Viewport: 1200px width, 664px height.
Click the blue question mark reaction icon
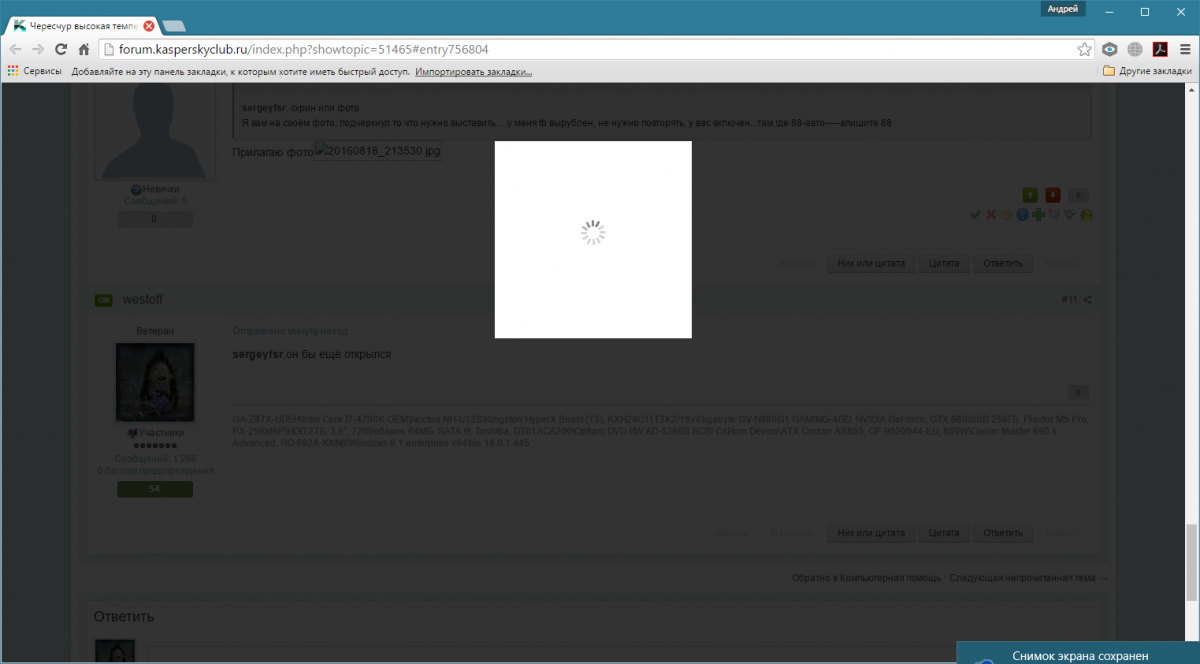pos(1022,214)
